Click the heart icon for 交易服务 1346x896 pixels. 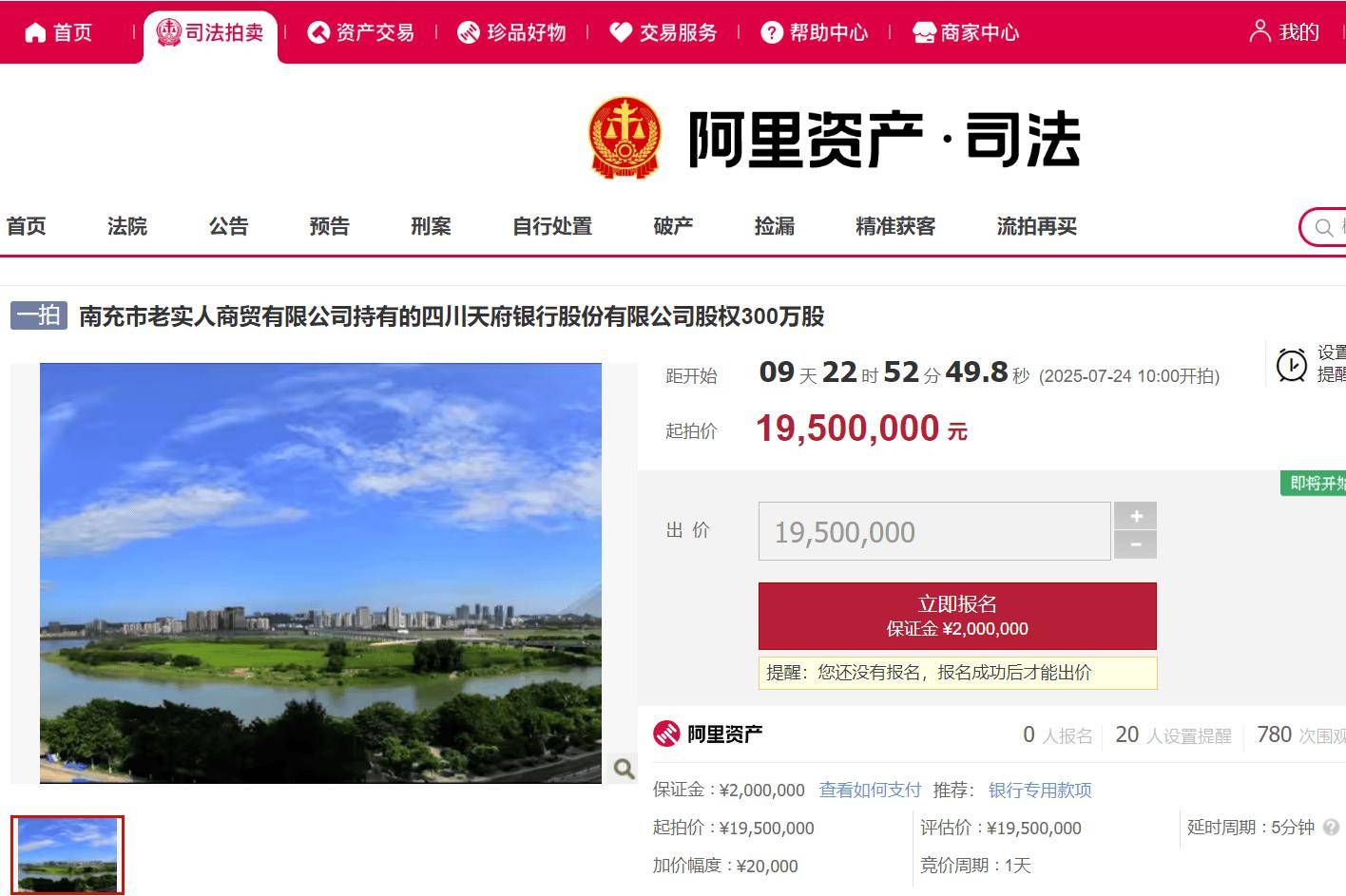(621, 32)
